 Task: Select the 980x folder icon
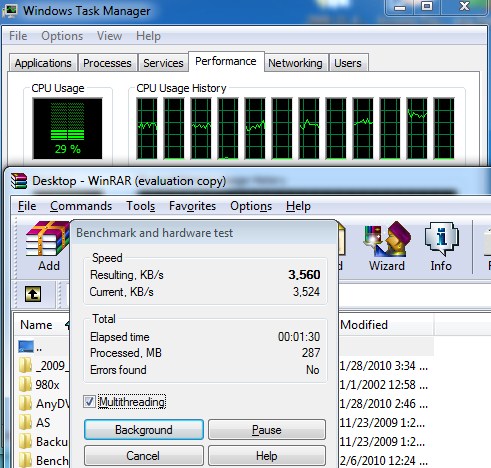point(25,385)
